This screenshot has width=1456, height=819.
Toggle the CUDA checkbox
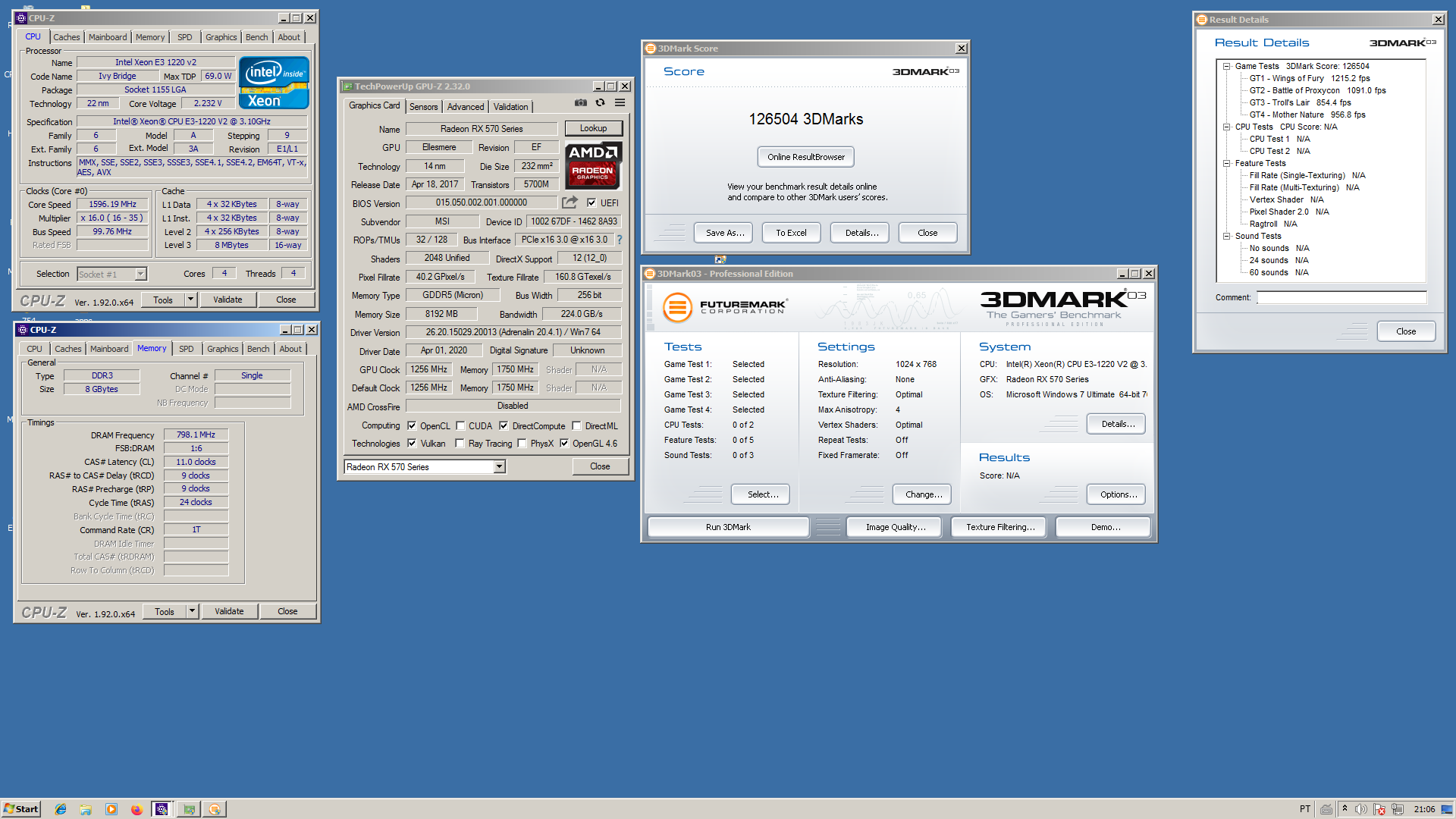click(460, 425)
